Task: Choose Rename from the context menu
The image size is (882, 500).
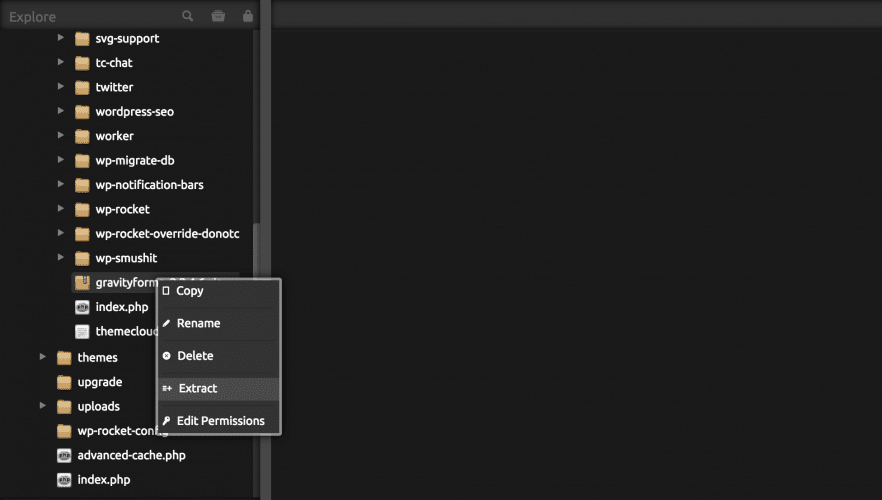Action: pos(198,324)
